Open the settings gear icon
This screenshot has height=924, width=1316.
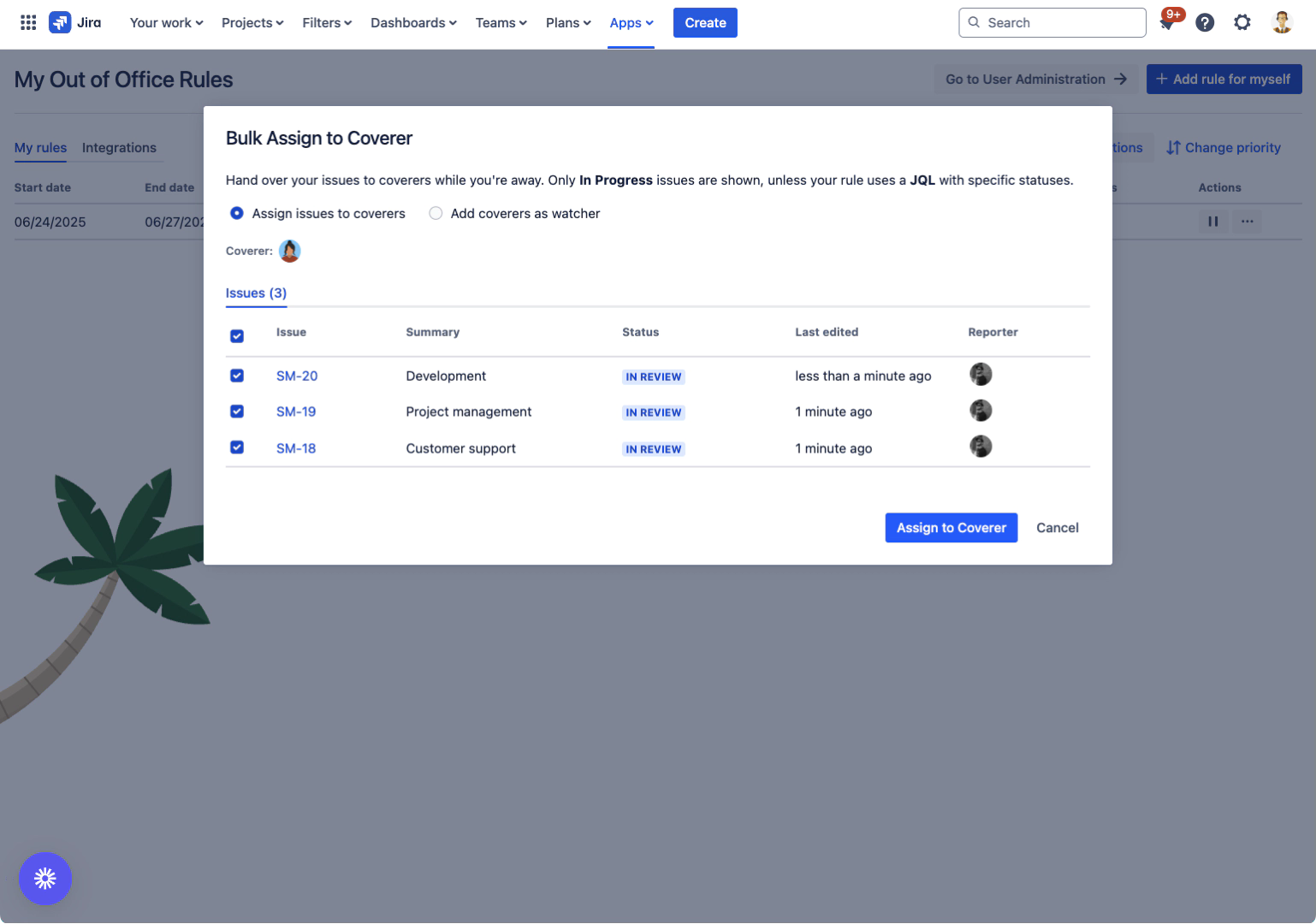coord(1242,23)
